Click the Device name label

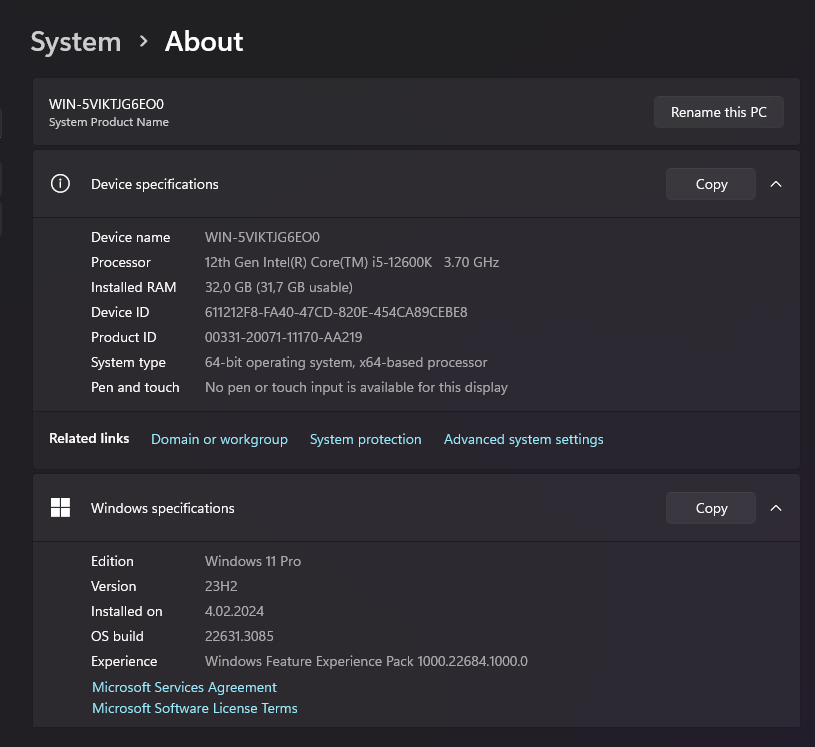coord(130,238)
